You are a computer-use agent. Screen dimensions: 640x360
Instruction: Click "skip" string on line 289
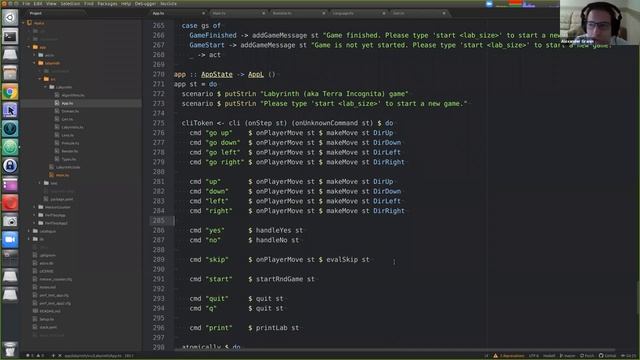[x=217, y=260]
